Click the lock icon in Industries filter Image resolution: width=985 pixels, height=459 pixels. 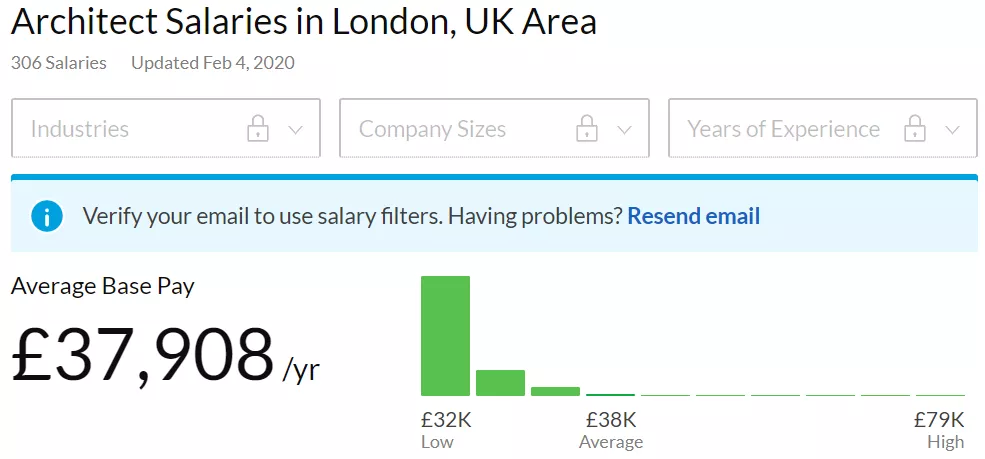click(258, 128)
